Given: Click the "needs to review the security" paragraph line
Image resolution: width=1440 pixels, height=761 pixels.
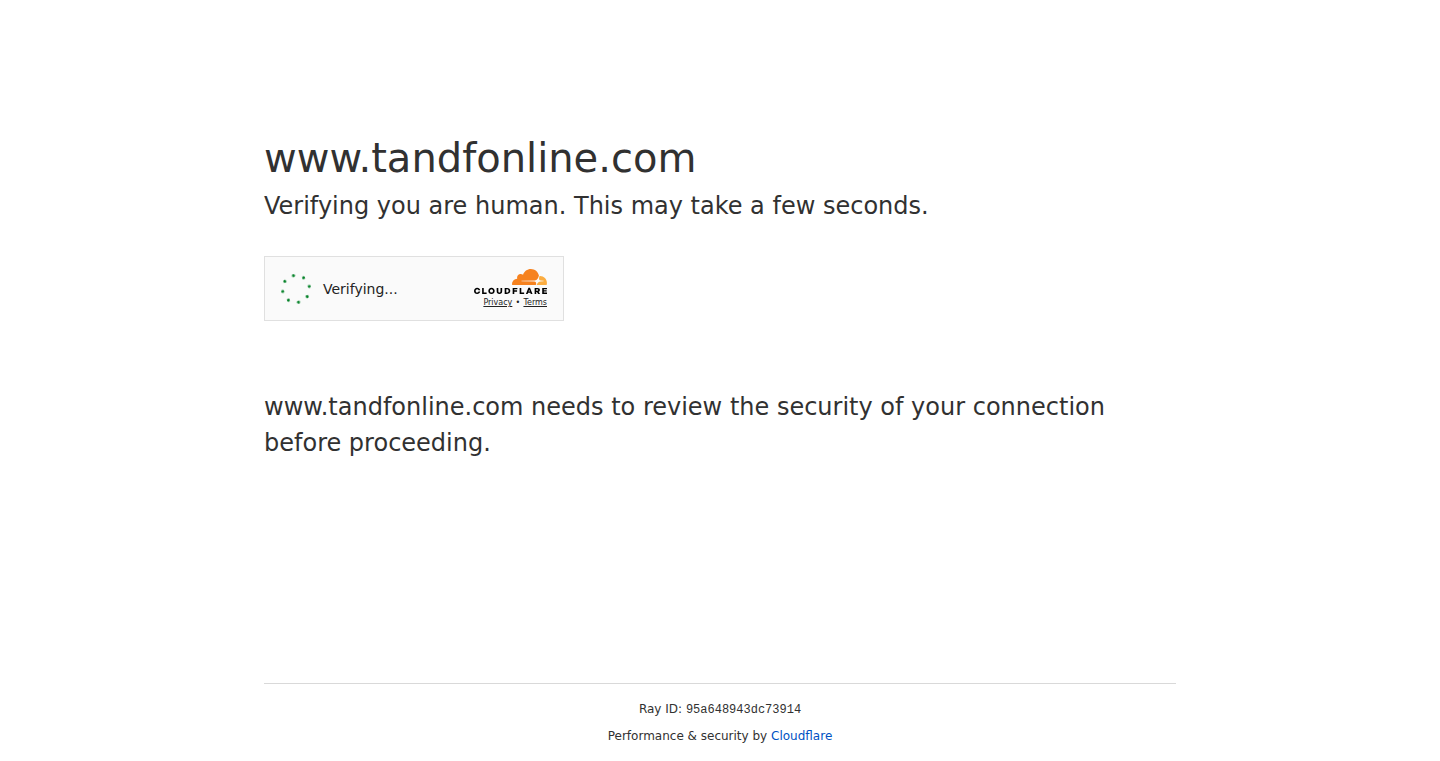Looking at the screenshot, I should click(684, 407).
